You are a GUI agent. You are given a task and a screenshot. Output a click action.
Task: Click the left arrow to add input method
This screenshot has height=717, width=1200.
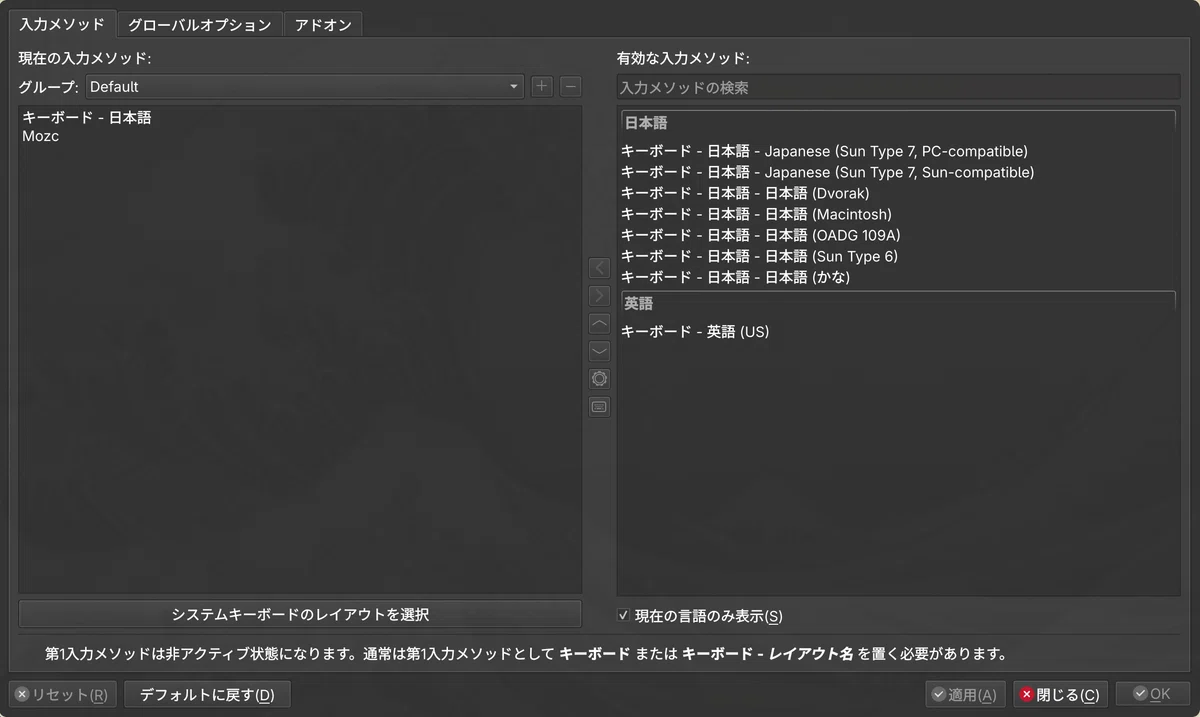(x=599, y=268)
